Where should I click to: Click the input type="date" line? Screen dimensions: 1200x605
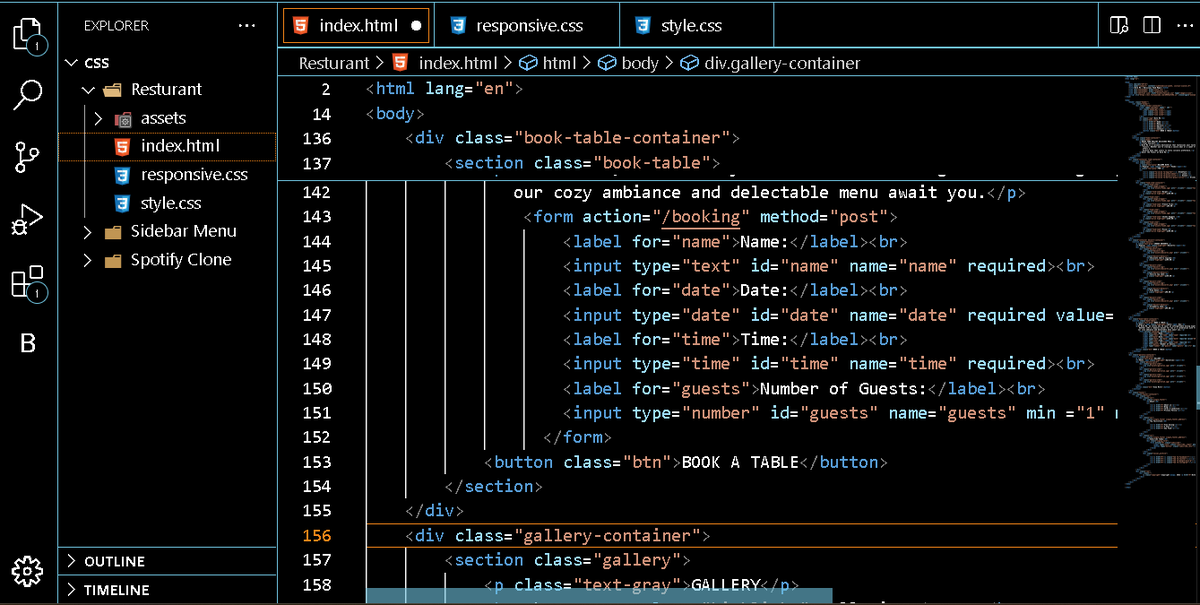coord(838,315)
